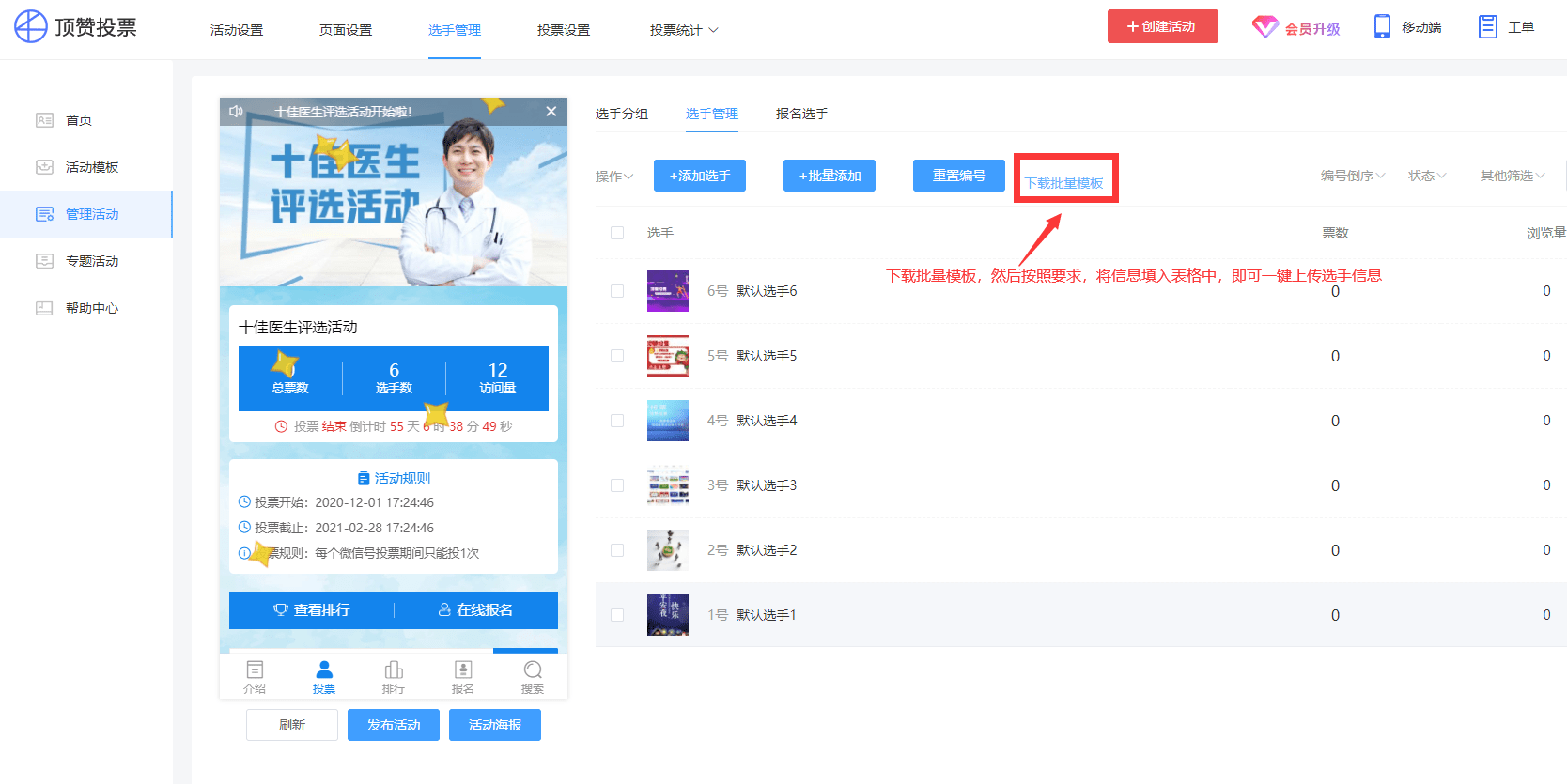Switch to the 报名选手 tab

pyautogui.click(x=801, y=114)
